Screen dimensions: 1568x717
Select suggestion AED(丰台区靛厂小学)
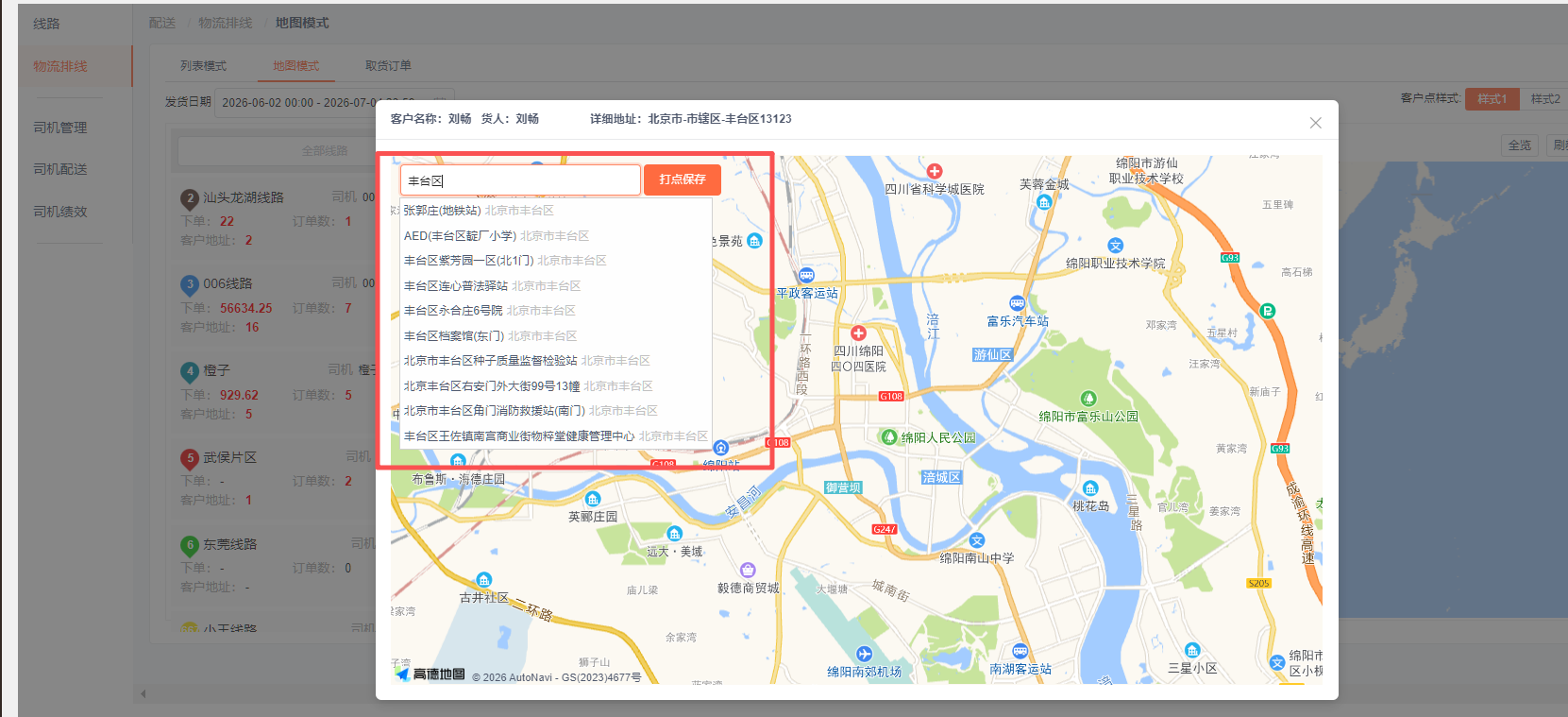555,235
